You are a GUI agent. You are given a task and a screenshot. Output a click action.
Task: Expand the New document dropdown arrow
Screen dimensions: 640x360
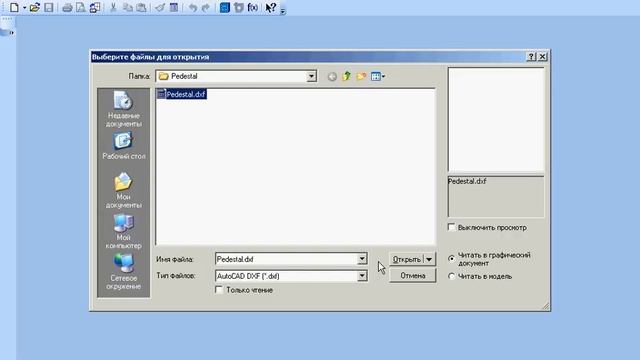click(x=24, y=8)
